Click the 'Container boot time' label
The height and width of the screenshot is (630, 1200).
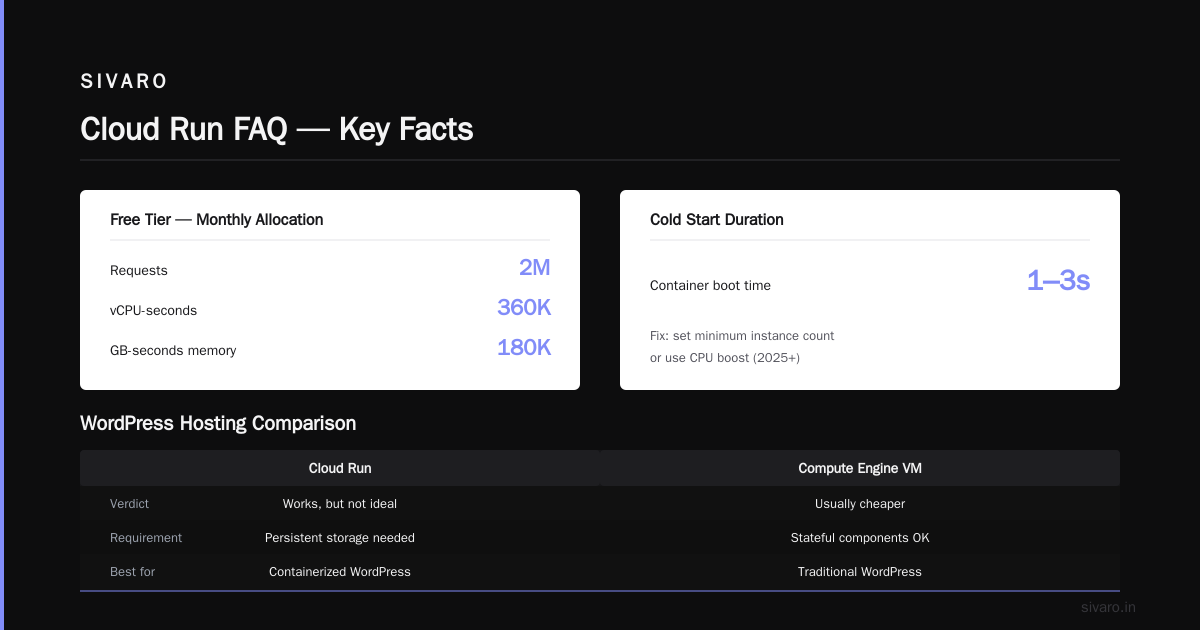(710, 286)
